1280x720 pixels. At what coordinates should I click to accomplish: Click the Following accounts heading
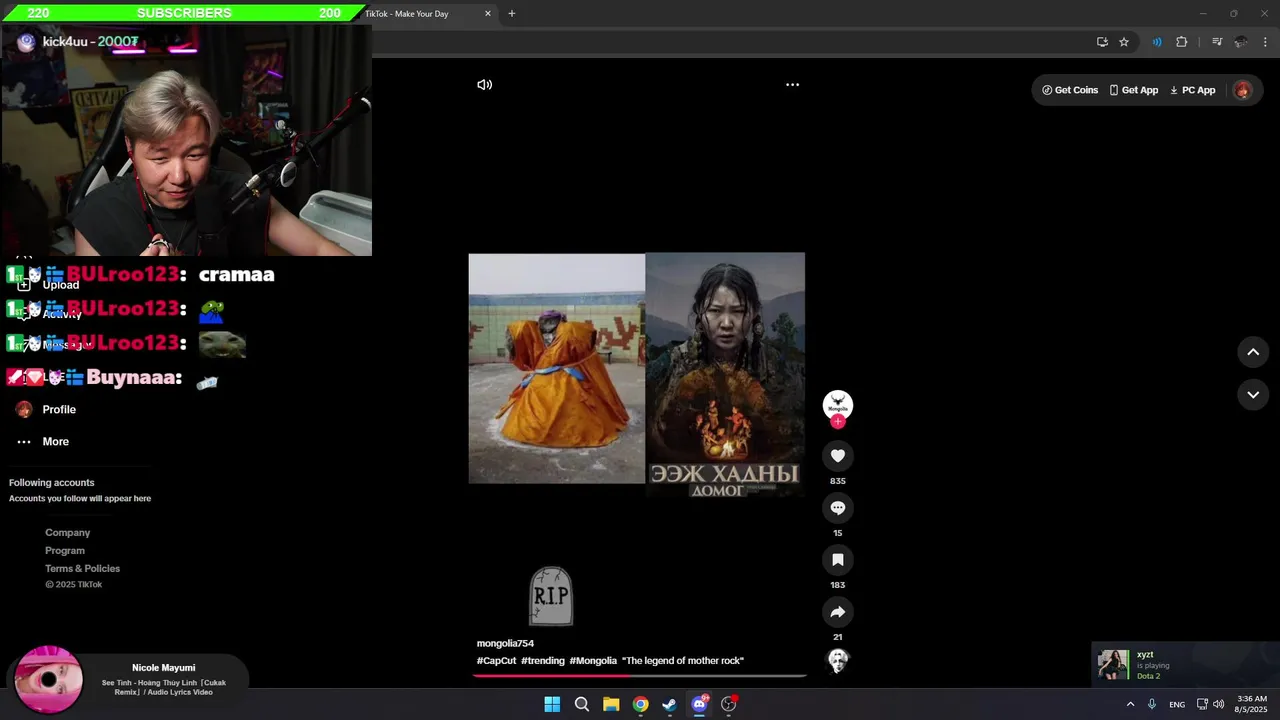click(x=52, y=483)
